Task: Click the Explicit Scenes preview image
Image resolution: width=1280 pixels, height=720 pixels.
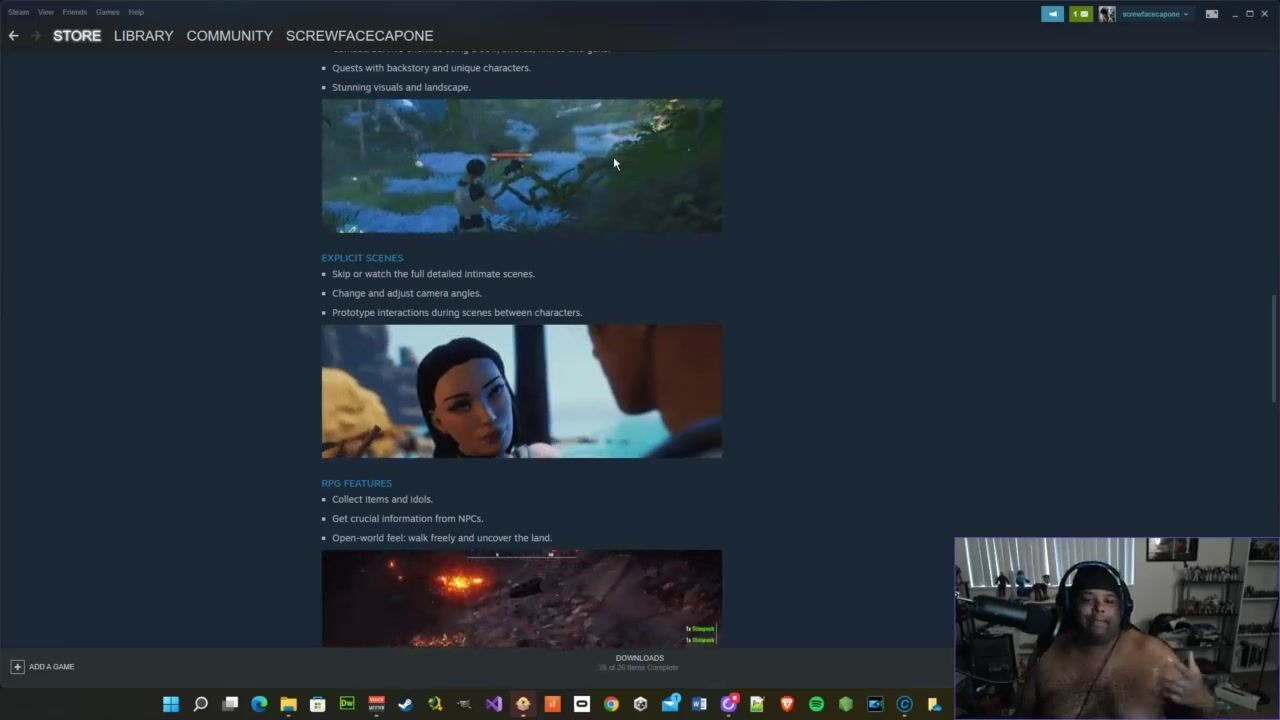Action: coord(521,391)
